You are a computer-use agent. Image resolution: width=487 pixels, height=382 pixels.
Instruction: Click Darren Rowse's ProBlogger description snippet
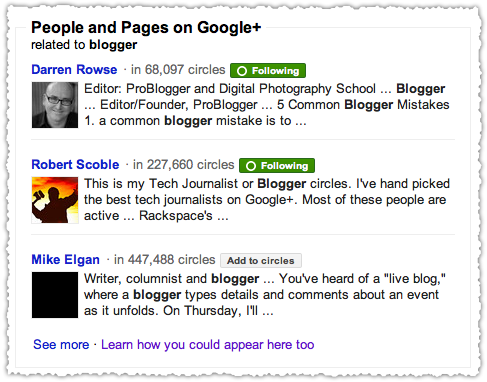pyautogui.click(x=267, y=105)
